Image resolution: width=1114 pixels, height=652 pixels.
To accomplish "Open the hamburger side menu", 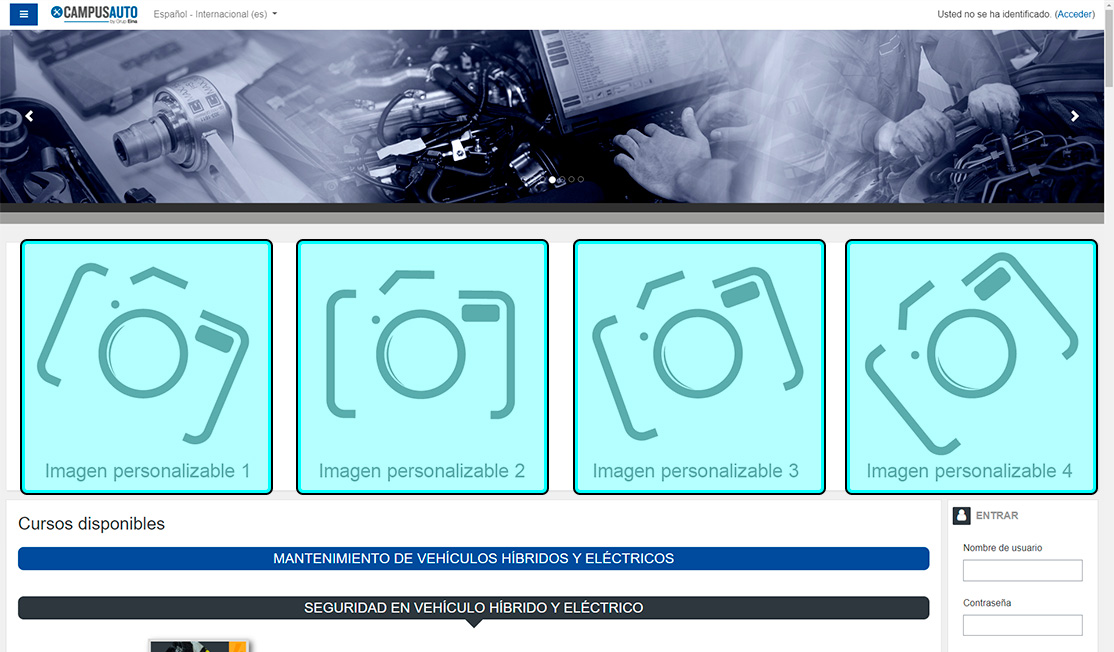I will (x=24, y=14).
